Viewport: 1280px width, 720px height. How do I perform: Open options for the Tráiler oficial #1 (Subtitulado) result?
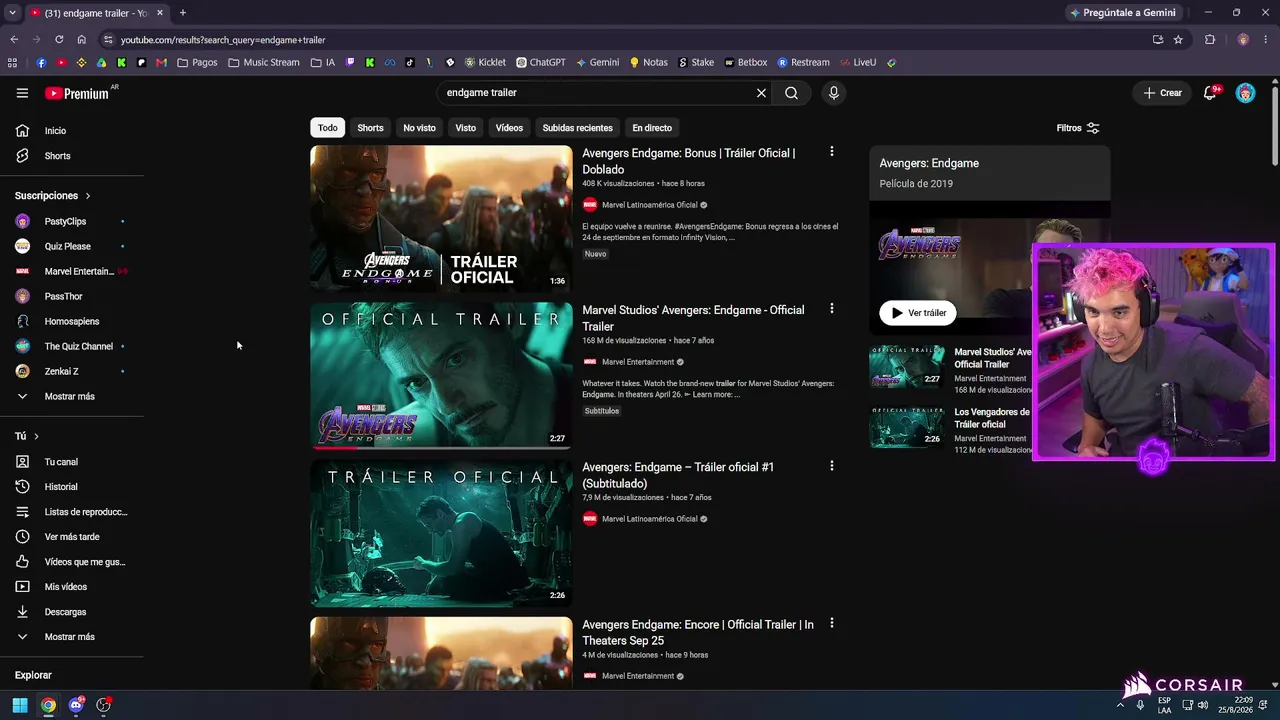coord(831,466)
